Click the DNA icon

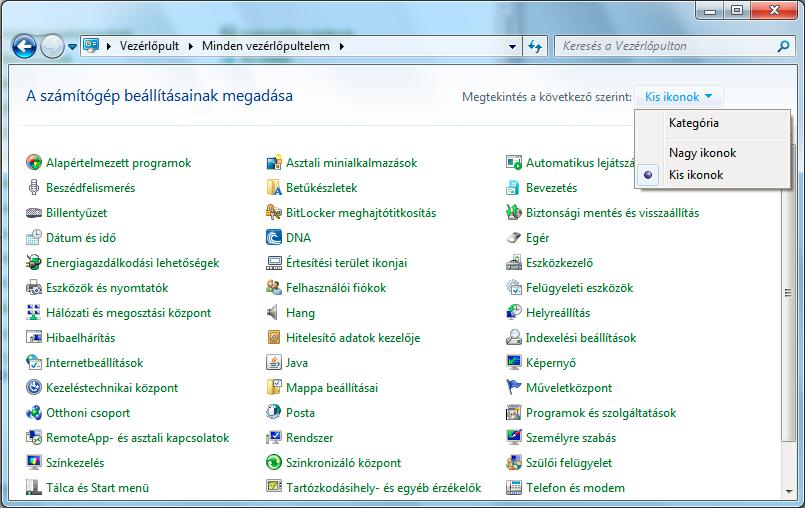click(x=274, y=237)
